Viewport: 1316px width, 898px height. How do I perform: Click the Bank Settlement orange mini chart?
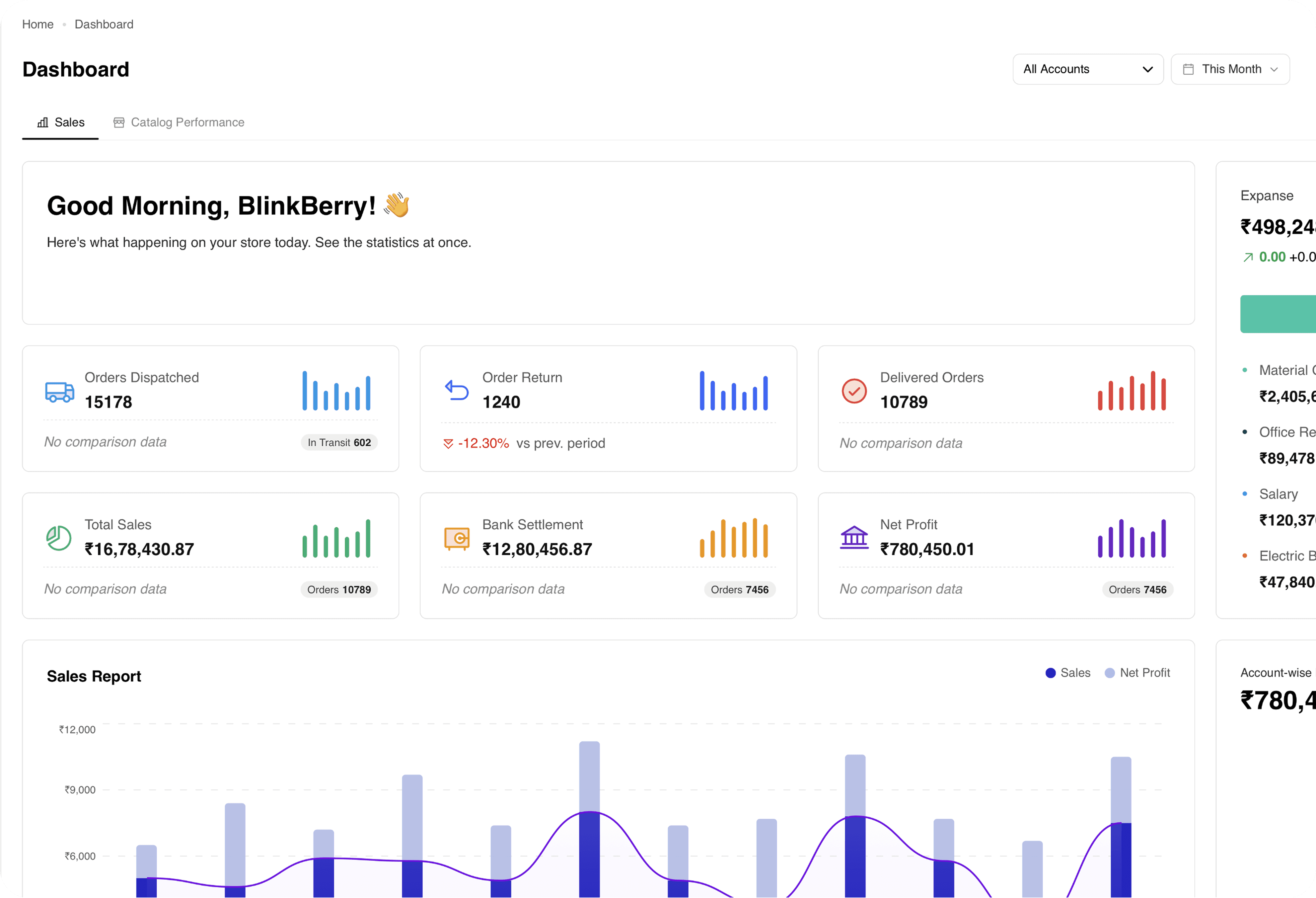tap(734, 538)
